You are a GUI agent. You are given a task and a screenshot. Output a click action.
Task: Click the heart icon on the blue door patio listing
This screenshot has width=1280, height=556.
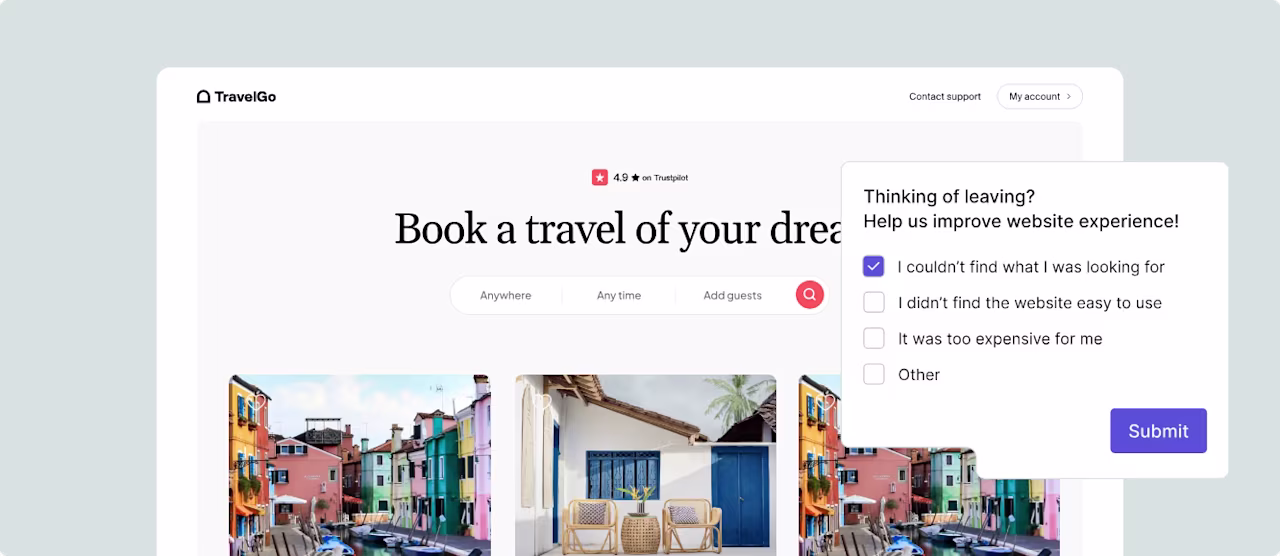(x=544, y=402)
